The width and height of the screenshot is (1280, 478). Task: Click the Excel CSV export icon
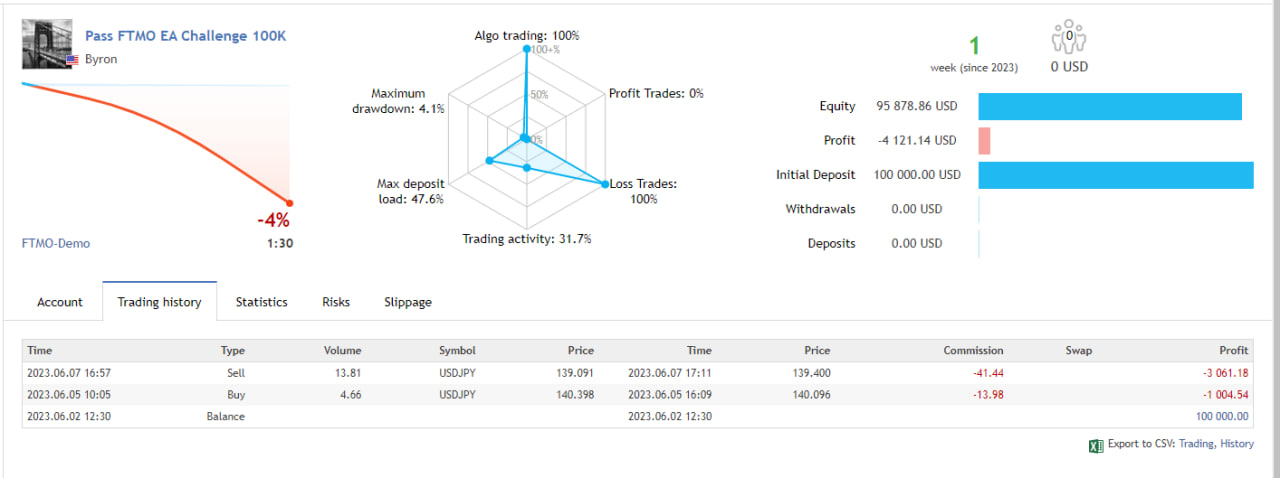(x=1095, y=445)
